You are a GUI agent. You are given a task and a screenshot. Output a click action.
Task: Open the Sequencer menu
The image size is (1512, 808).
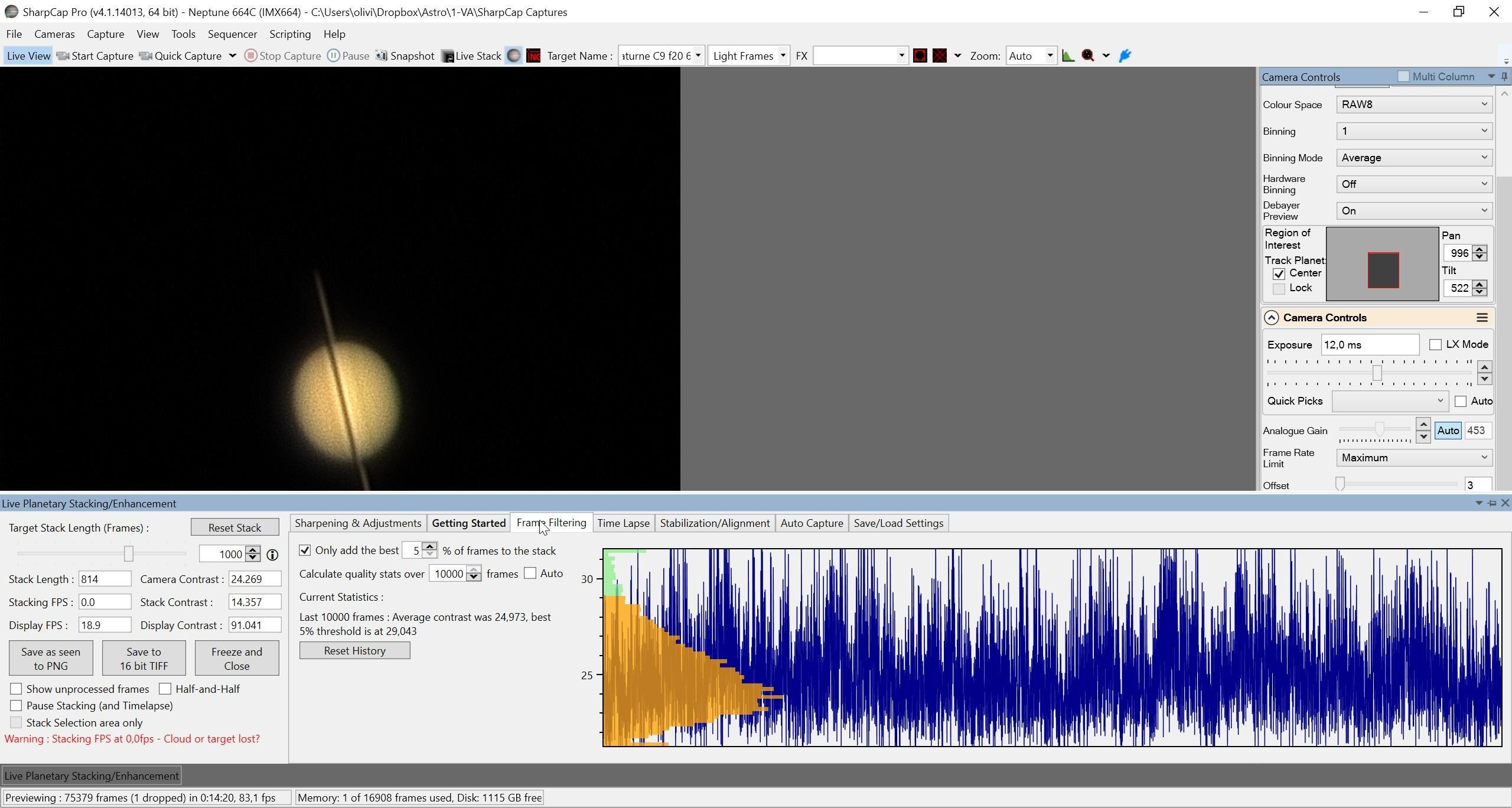tap(232, 34)
